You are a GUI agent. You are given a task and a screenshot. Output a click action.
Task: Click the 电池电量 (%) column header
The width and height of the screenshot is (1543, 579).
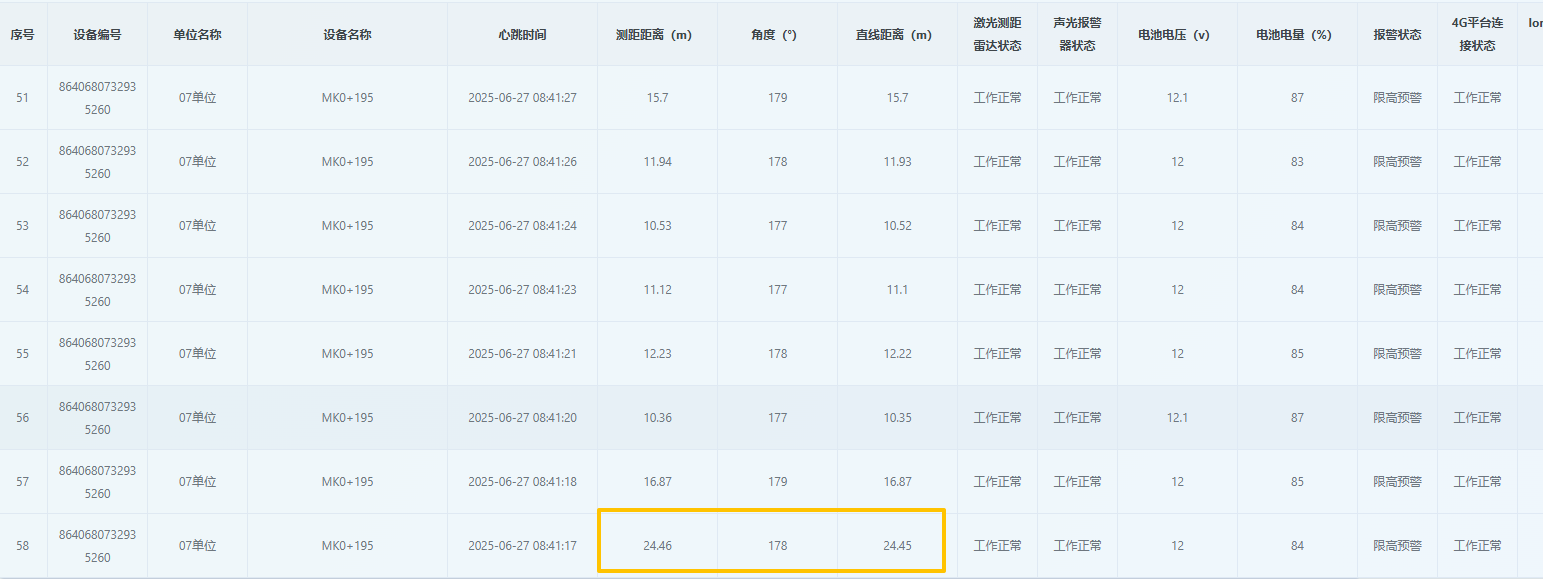point(1297,34)
